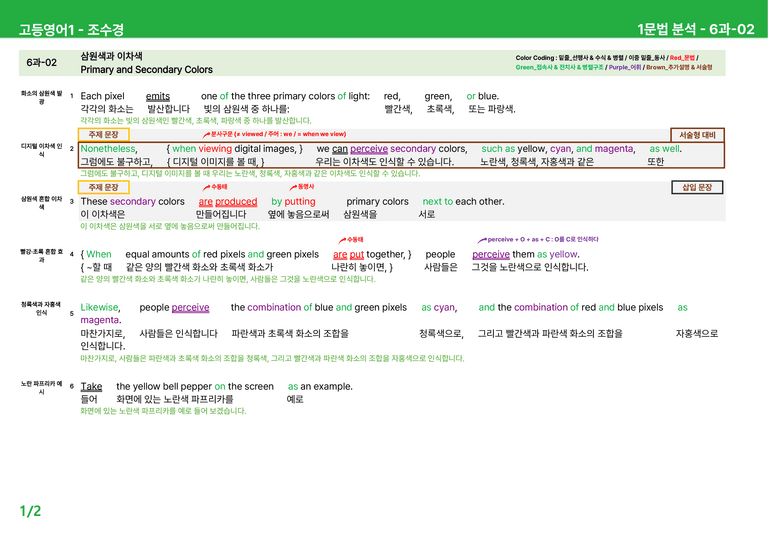
Task: Click the red verb "are put" in sentence 4
Action: click(x=348, y=254)
